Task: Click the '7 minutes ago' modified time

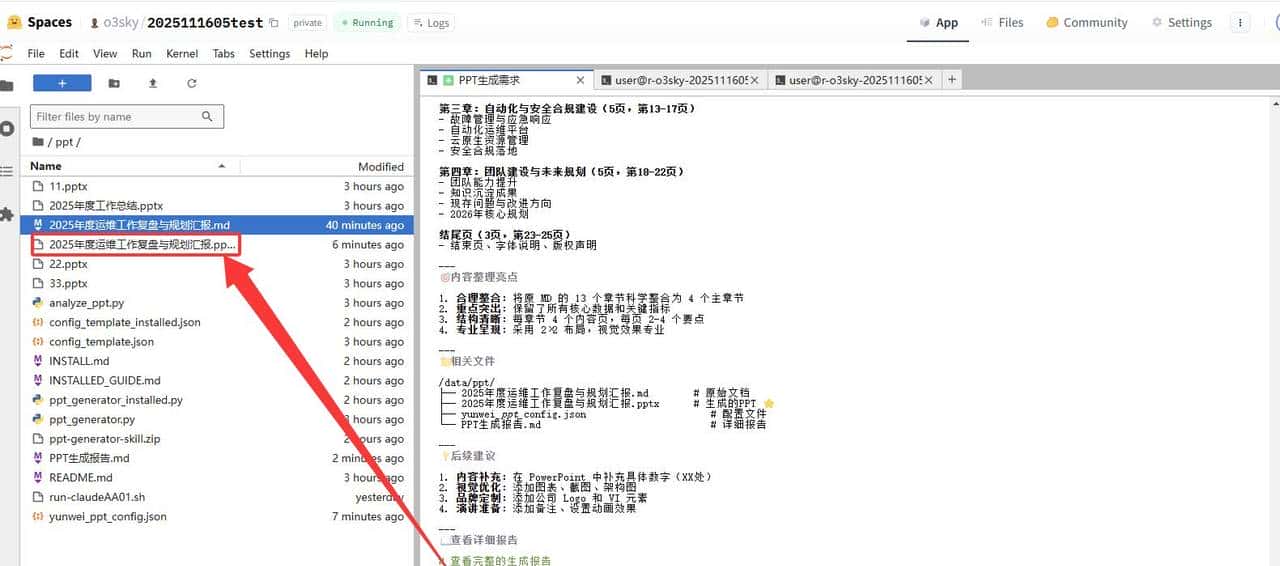Action: click(x=368, y=517)
